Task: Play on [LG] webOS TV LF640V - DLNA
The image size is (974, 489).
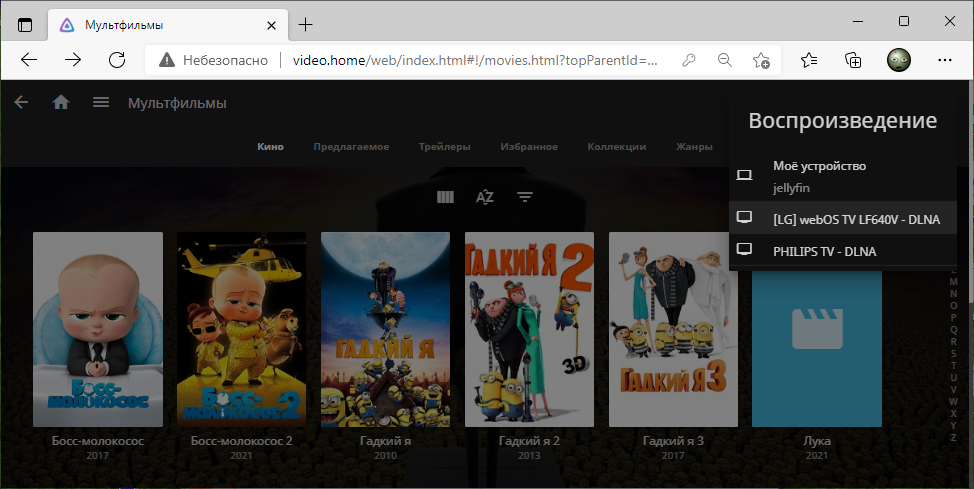Action: (x=843, y=218)
